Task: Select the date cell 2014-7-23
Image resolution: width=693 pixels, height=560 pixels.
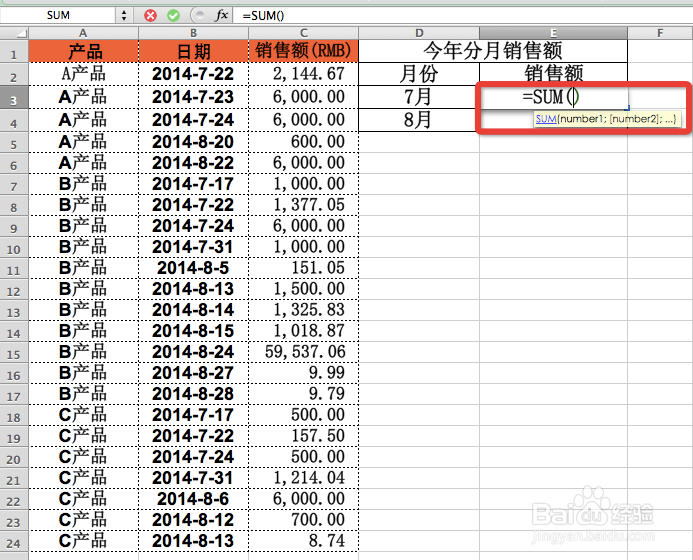Action: point(194,97)
